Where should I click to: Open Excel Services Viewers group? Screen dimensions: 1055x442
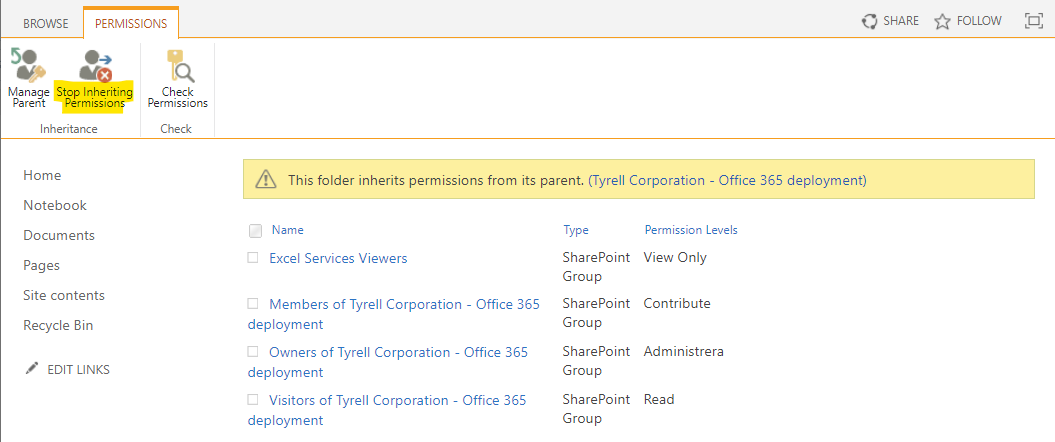[x=338, y=258]
